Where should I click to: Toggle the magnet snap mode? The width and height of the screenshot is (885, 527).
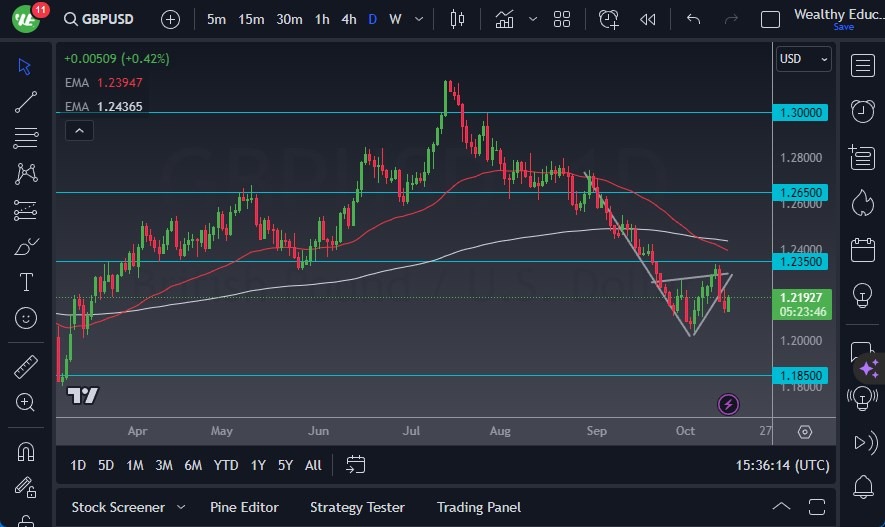pos(26,452)
